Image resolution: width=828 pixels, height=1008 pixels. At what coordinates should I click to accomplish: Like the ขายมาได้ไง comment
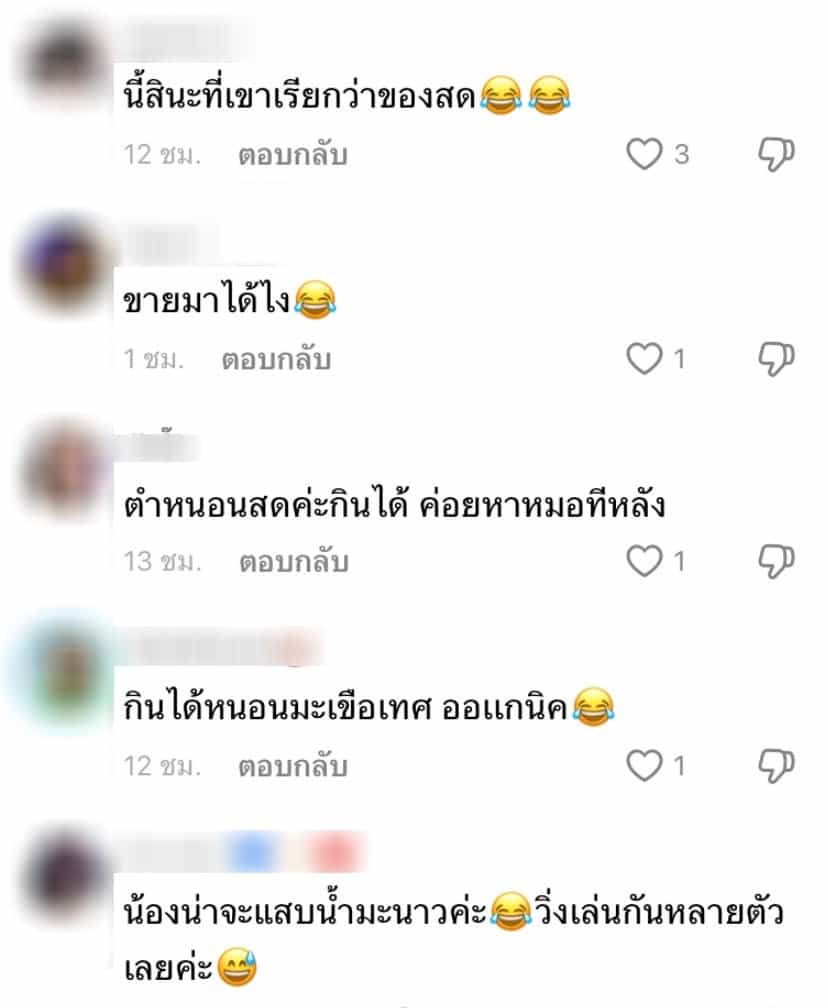[644, 358]
